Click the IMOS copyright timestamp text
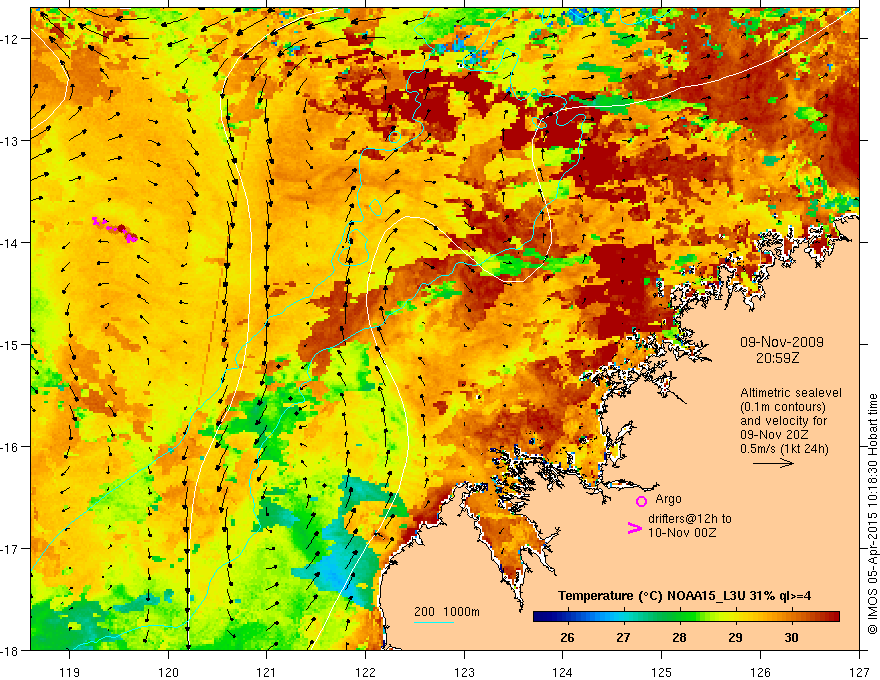This screenshot has height=680, width=880. coord(872,513)
